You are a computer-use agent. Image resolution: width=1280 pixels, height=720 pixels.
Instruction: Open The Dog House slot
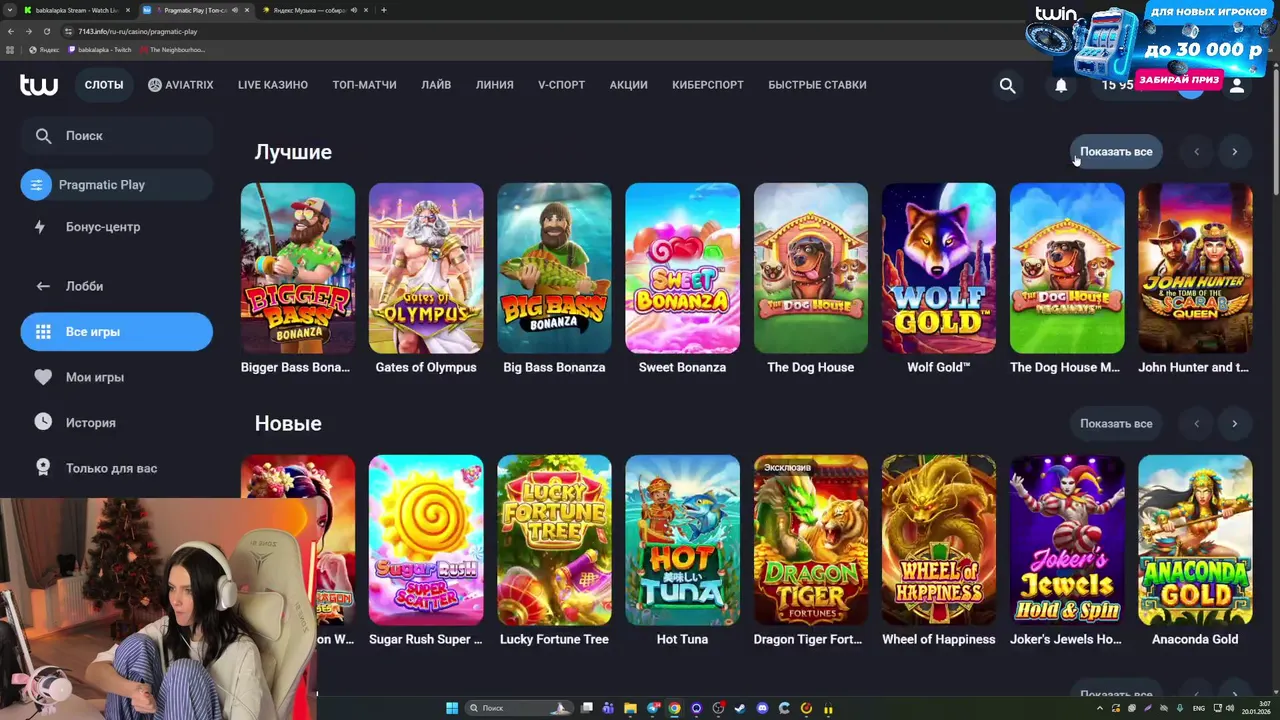point(811,268)
